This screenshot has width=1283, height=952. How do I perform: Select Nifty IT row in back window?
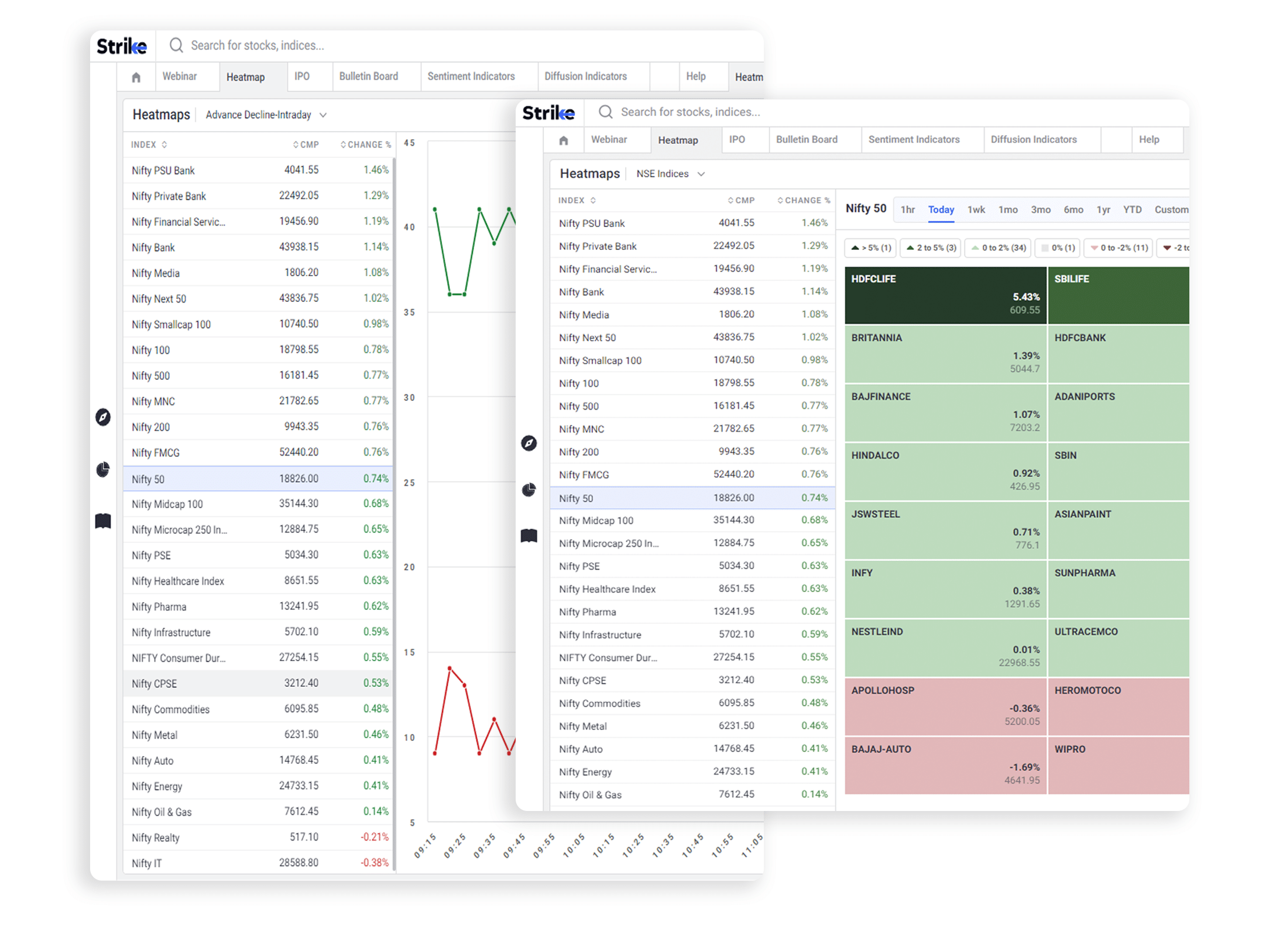point(258,863)
